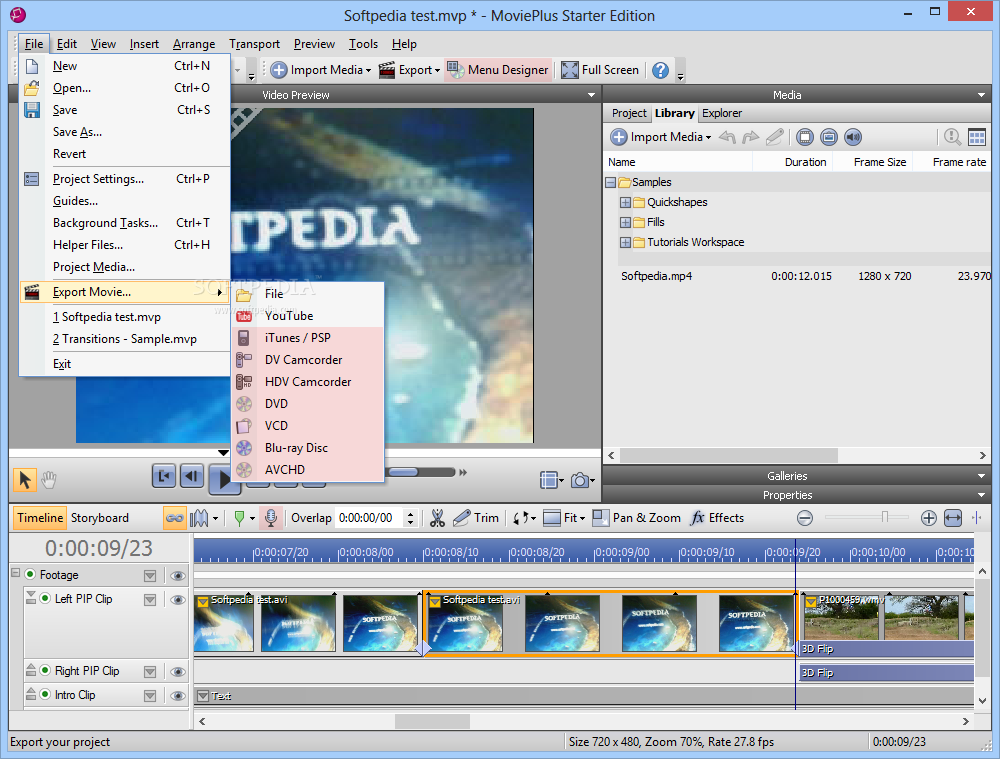Select Project Settings menu entry

tap(124, 179)
